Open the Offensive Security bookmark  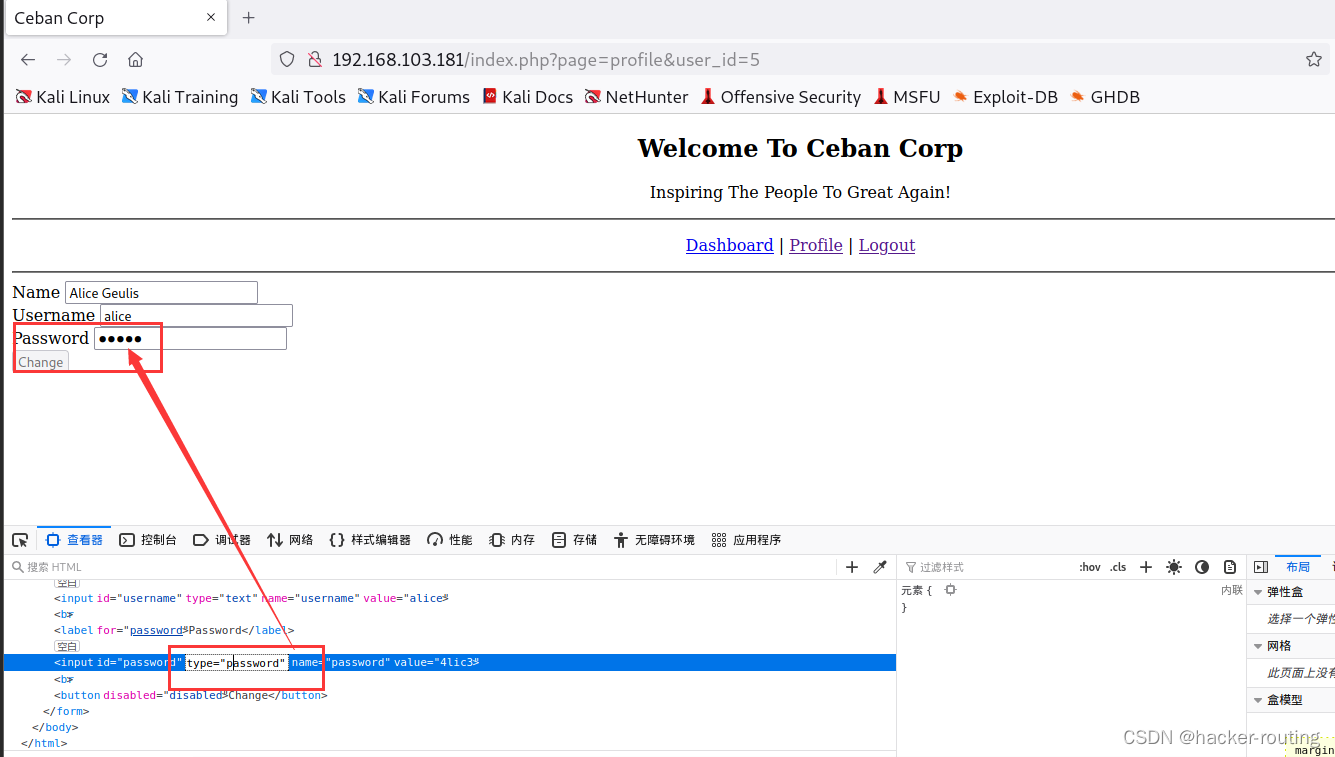780,97
